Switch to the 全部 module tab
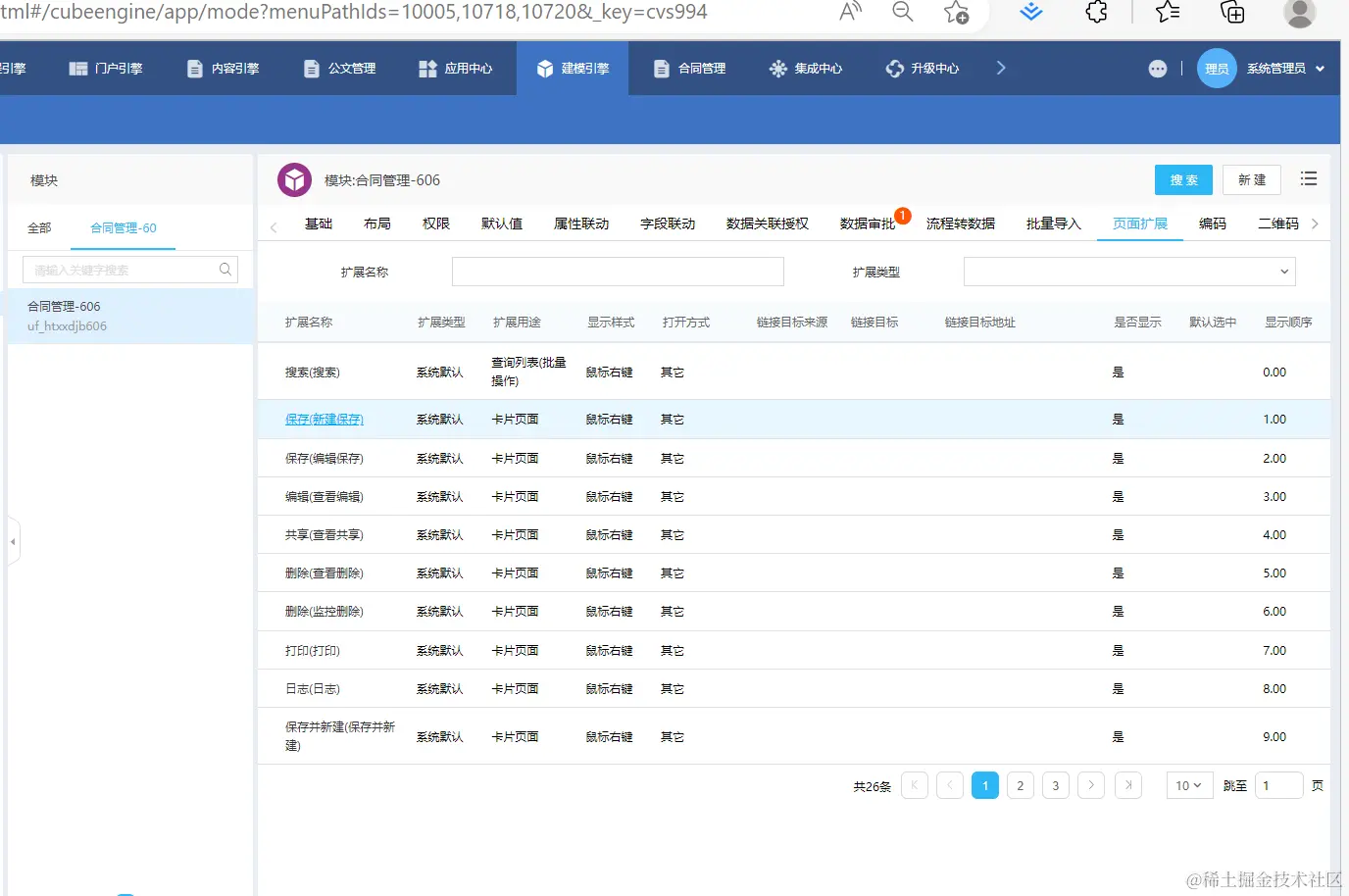The height and width of the screenshot is (896, 1349). tap(39, 227)
